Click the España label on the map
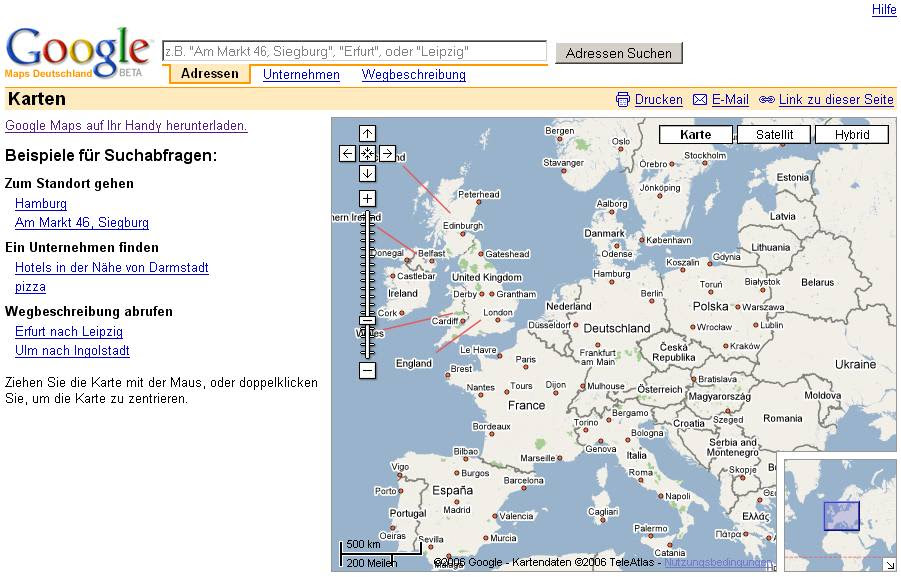 (453, 491)
